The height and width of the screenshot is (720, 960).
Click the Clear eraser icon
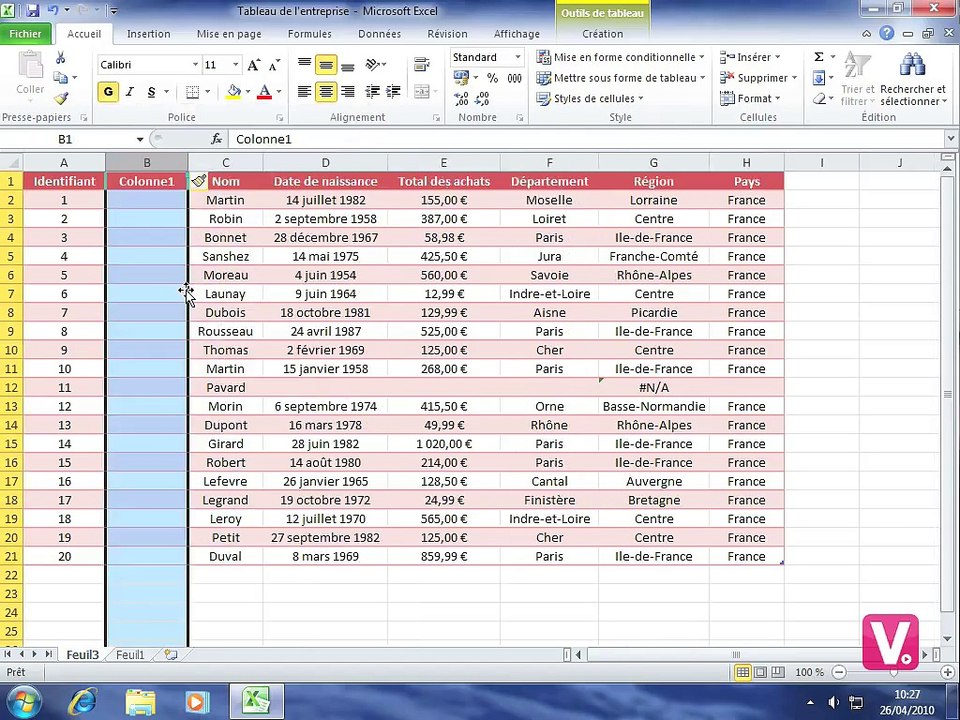[x=819, y=99]
